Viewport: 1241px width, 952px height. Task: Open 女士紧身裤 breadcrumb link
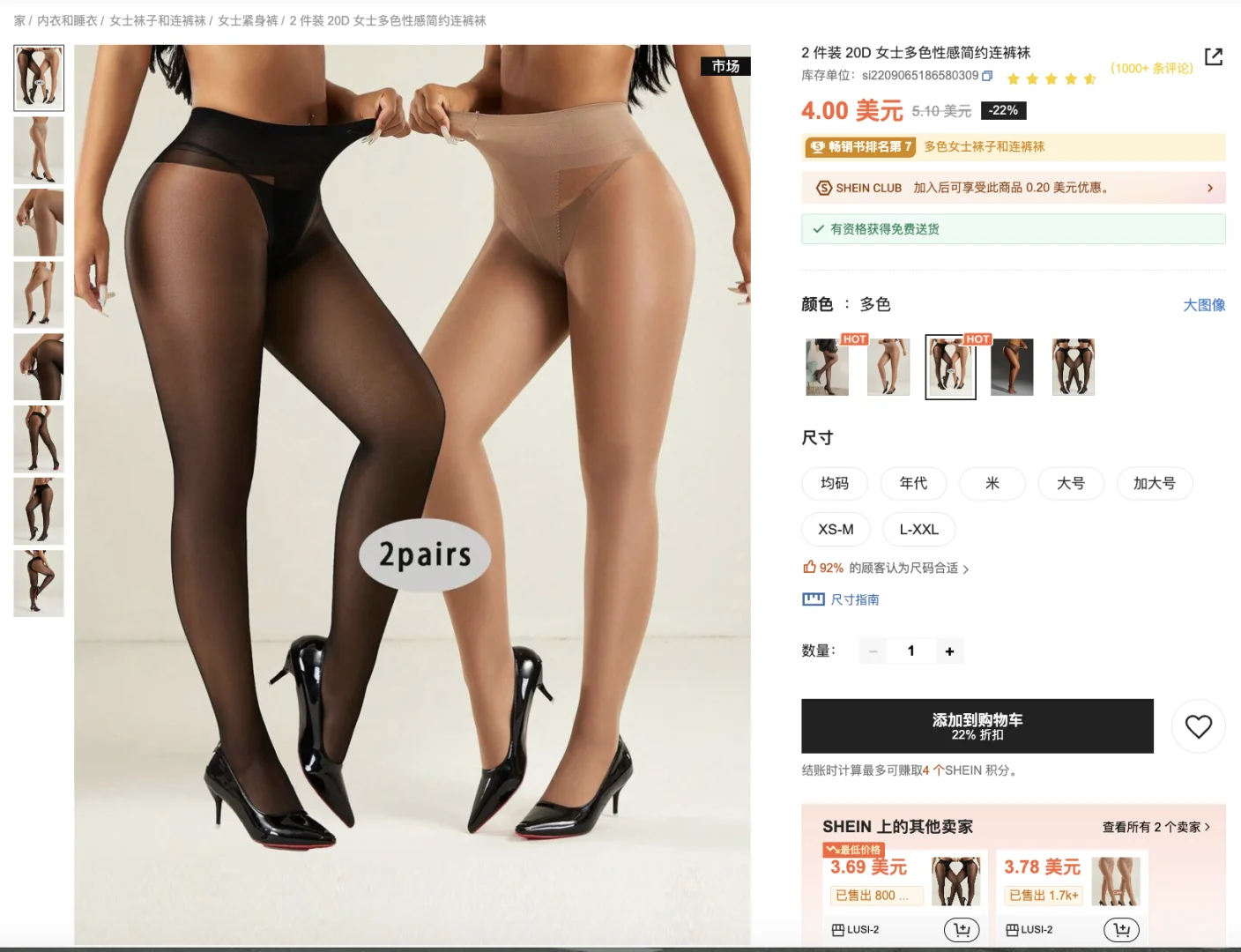pyautogui.click(x=248, y=20)
